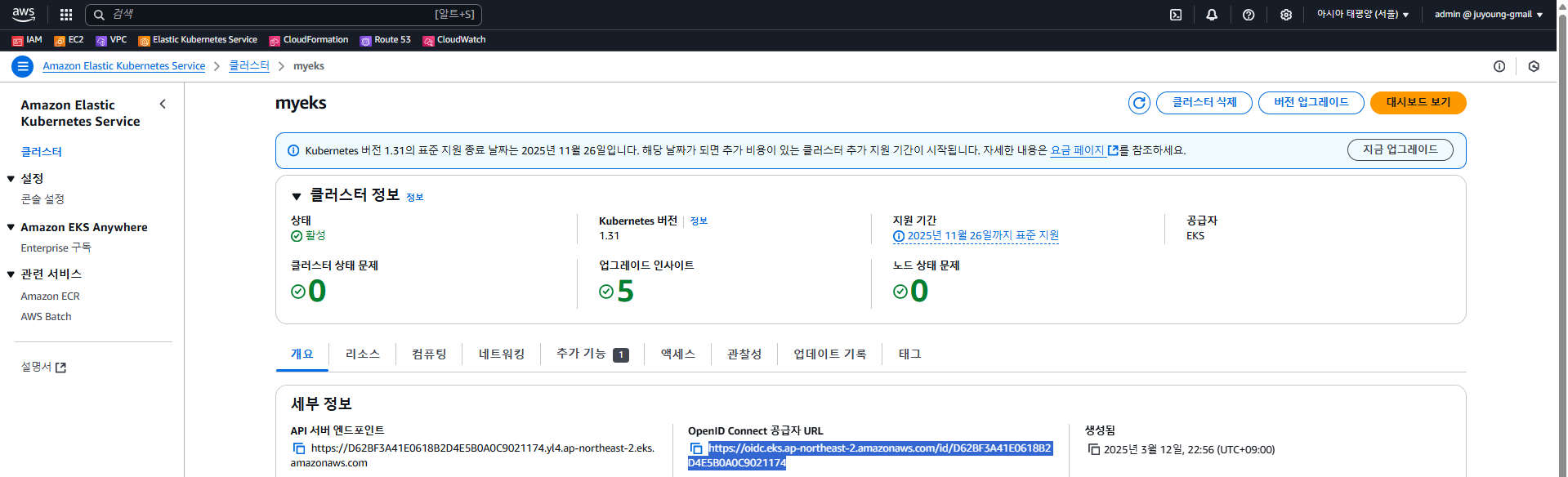Open the 요금 페이지 link
Viewport: 1568px width, 477px height.
pyautogui.click(x=1084, y=150)
